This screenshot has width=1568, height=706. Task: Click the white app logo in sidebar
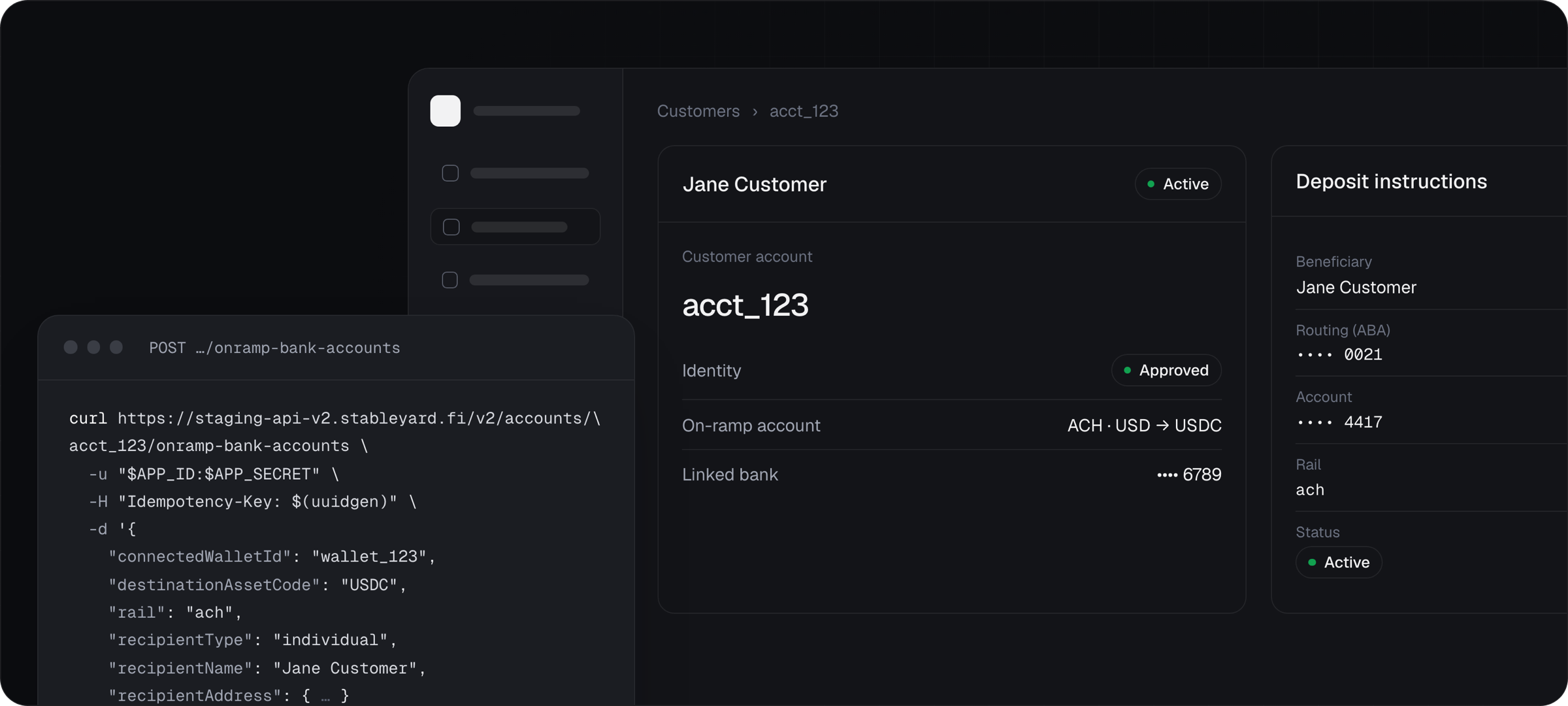point(445,110)
